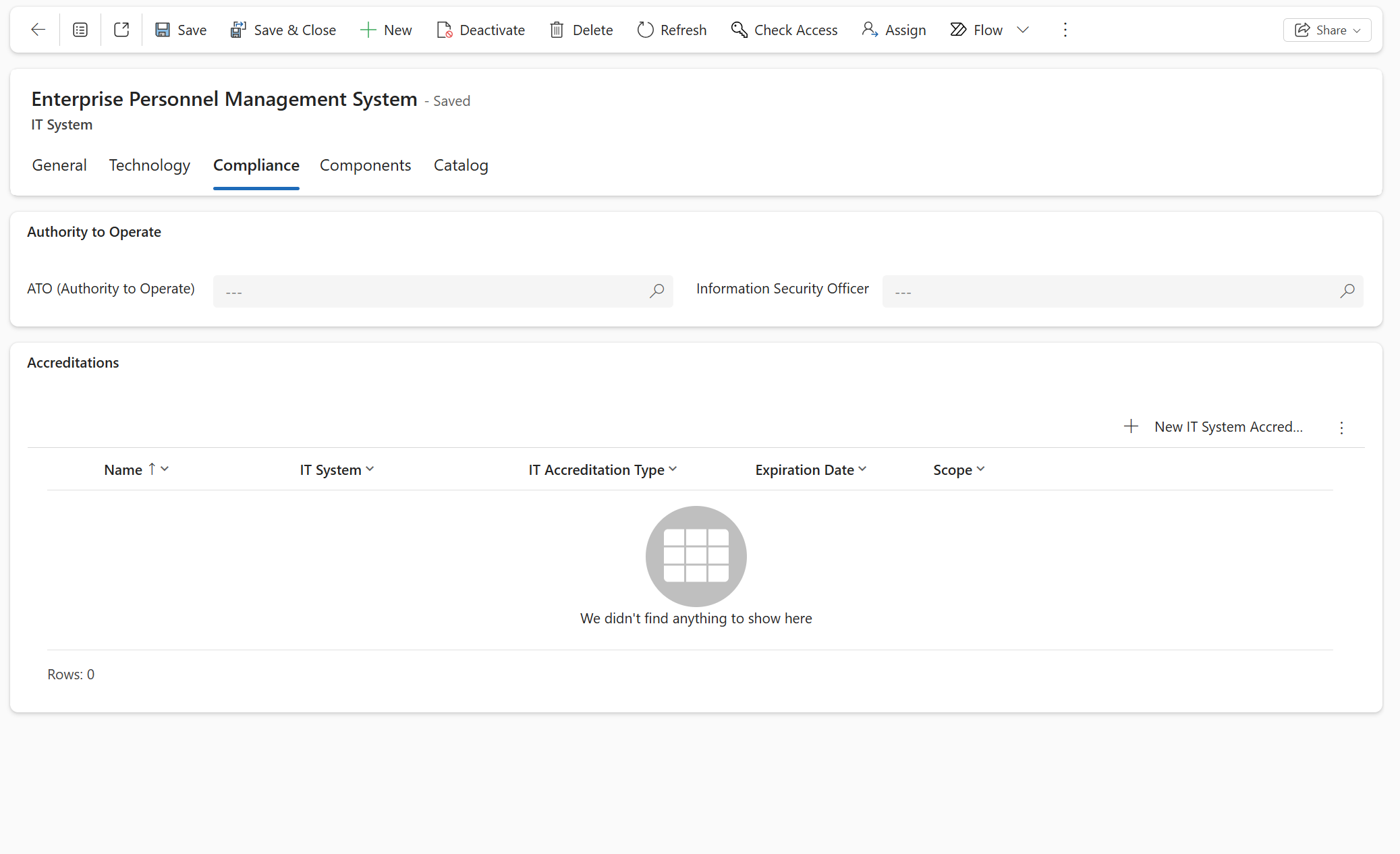Image resolution: width=1400 pixels, height=854 pixels.
Task: Click the ATO lookup input field
Action: tap(432, 291)
